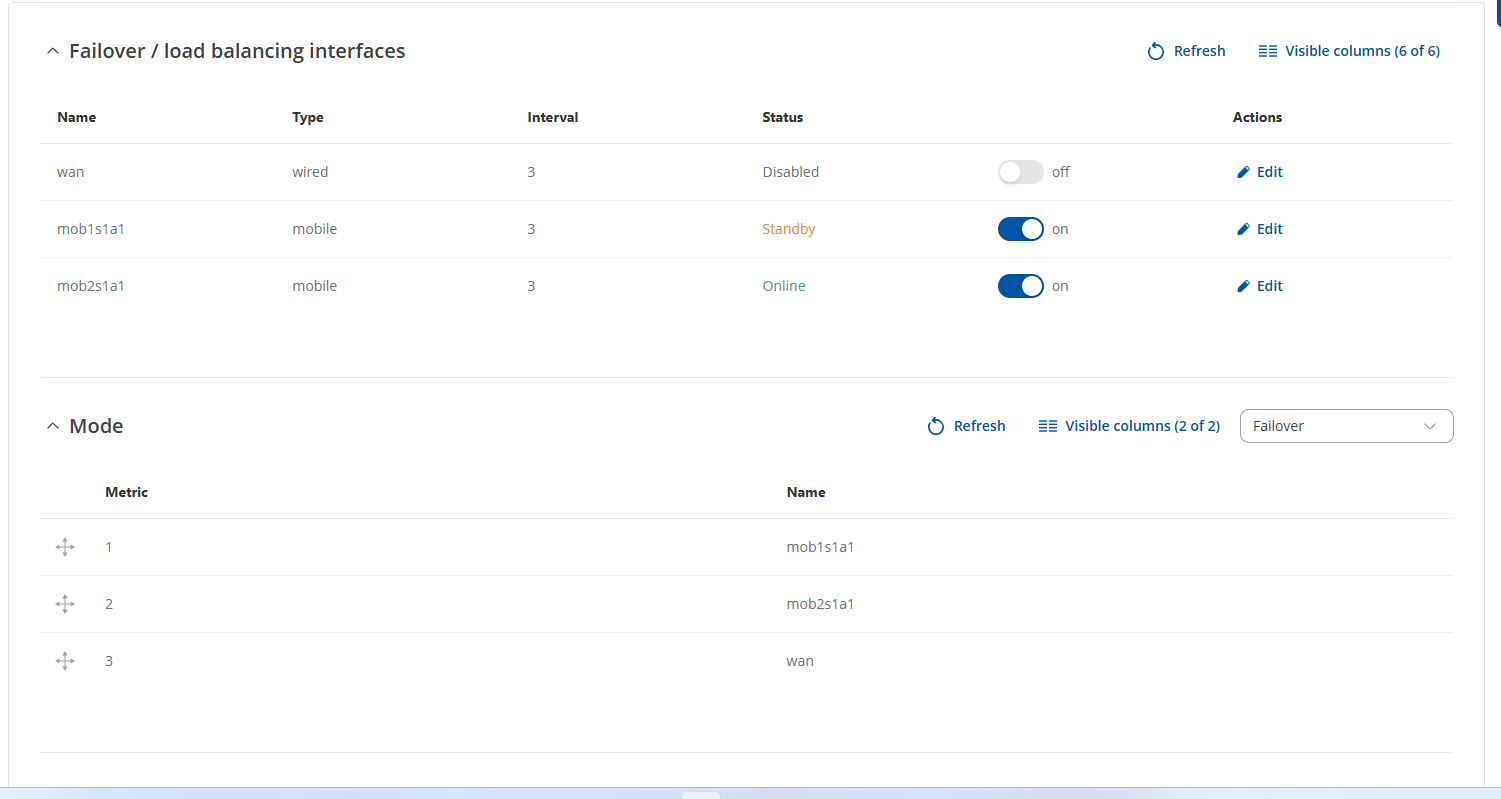Enable the wan interface toggle
The image size is (1501, 799).
[x=1020, y=172]
